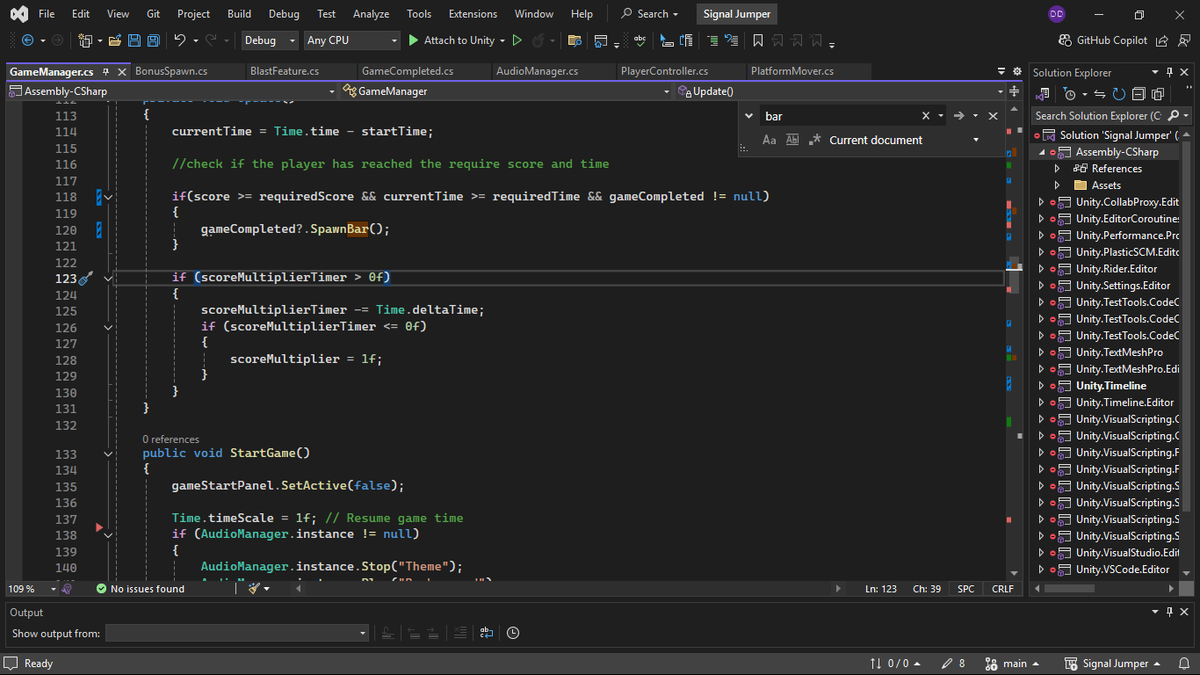
Task: Save the current file with the single floppy icon
Action: 135,40
